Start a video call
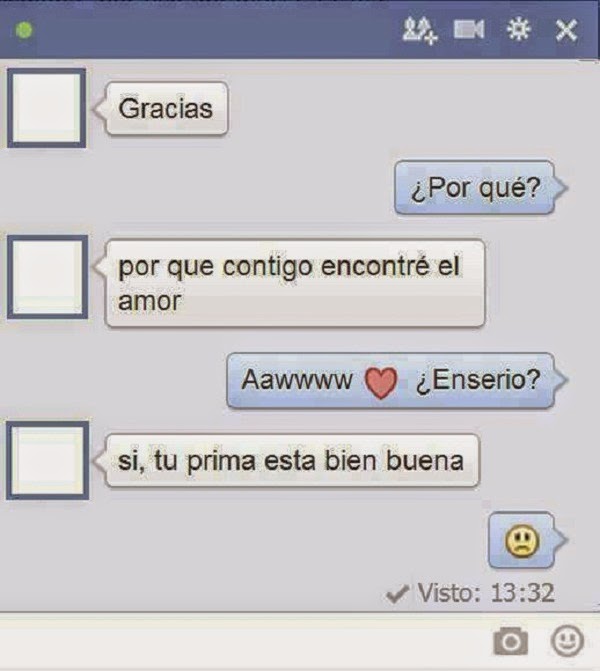The image size is (600, 671). point(469,30)
